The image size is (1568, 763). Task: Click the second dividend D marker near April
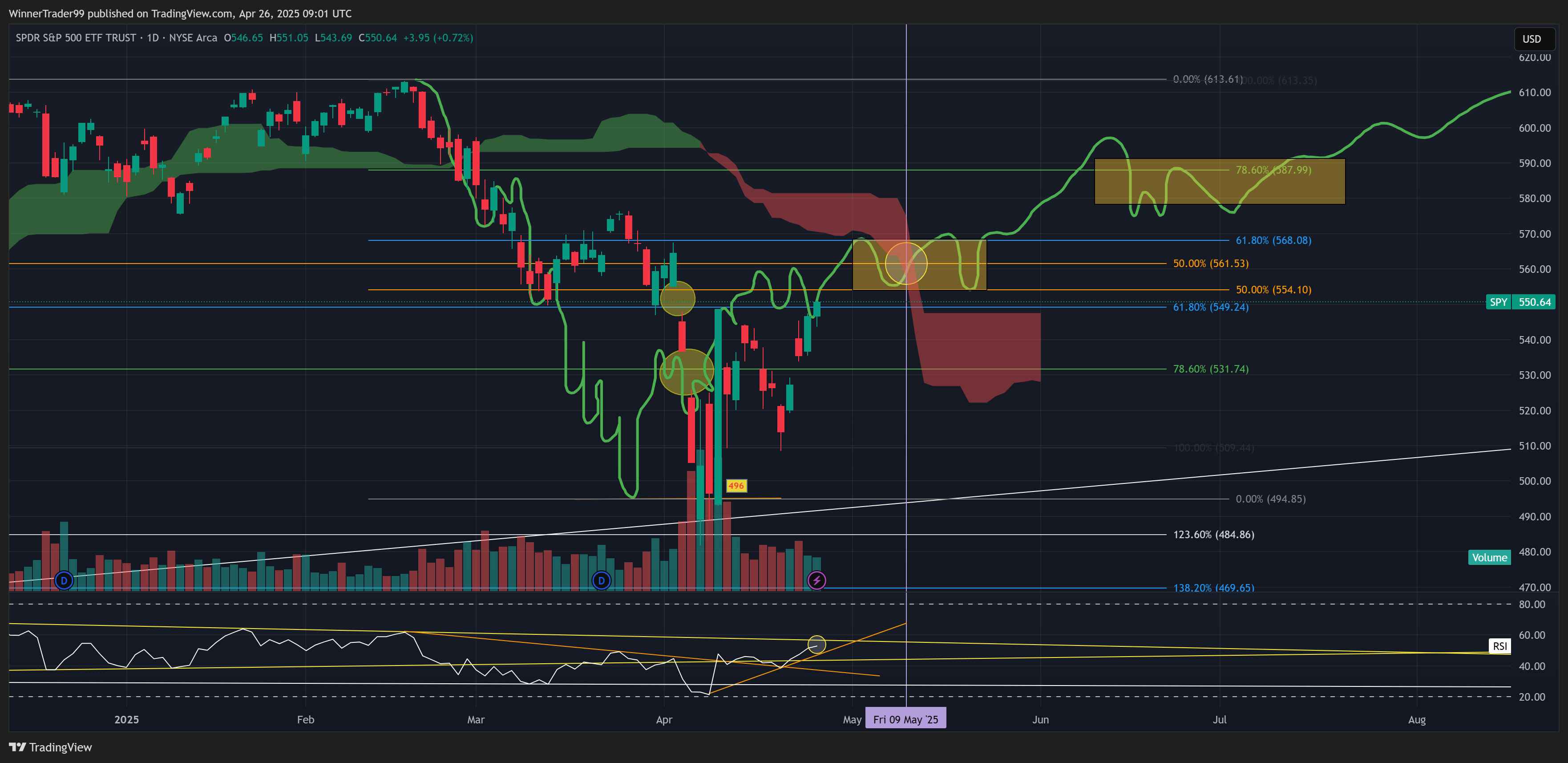(x=602, y=580)
